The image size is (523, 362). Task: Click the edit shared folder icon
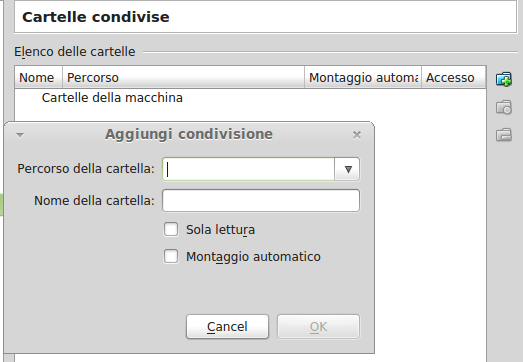504,107
